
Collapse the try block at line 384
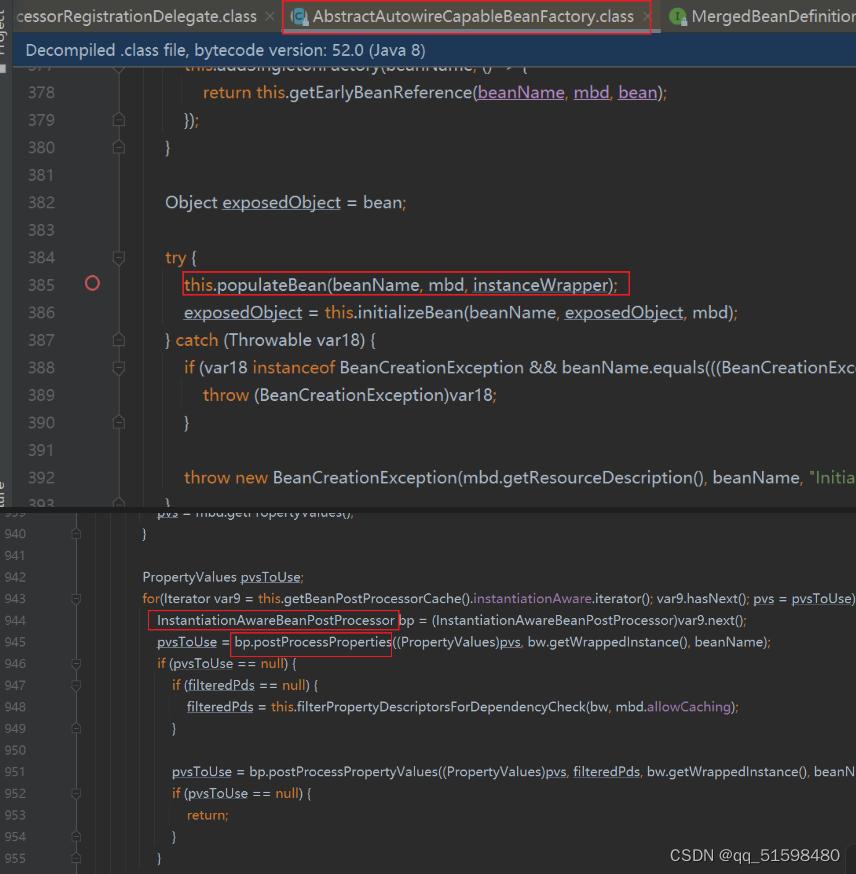tap(121, 256)
